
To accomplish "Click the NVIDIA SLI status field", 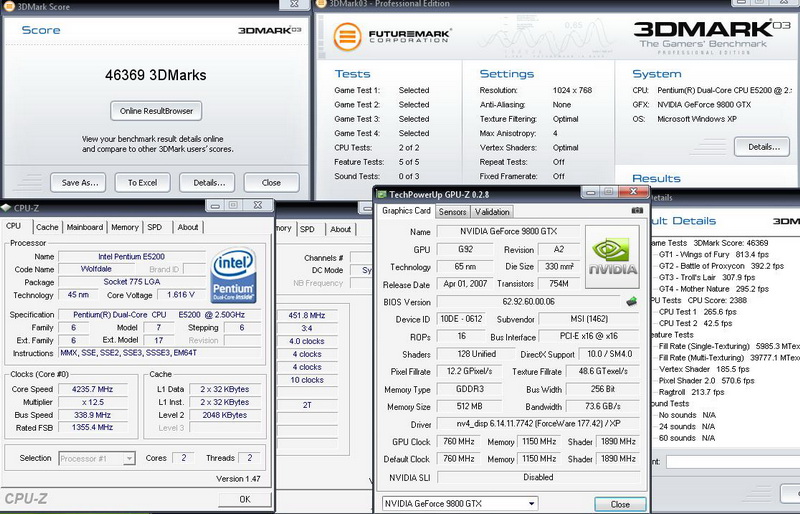I will click(538, 477).
